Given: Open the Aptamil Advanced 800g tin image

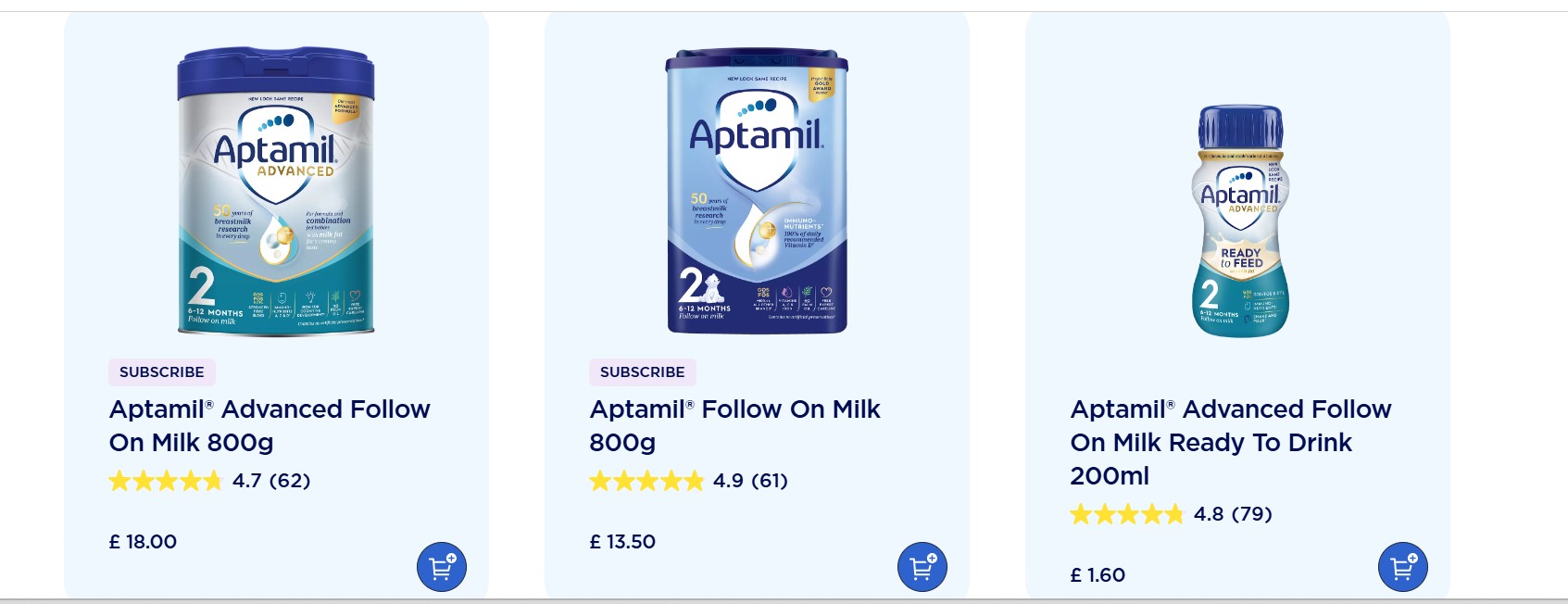Looking at the screenshot, I should coord(276,192).
